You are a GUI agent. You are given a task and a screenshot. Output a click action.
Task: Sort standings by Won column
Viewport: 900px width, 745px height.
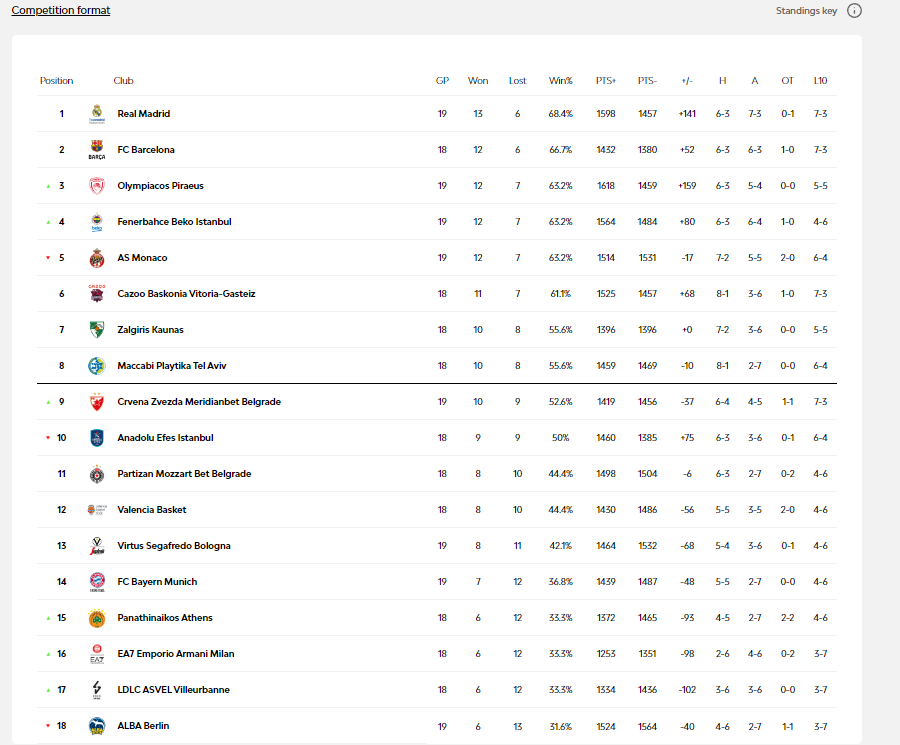478,81
